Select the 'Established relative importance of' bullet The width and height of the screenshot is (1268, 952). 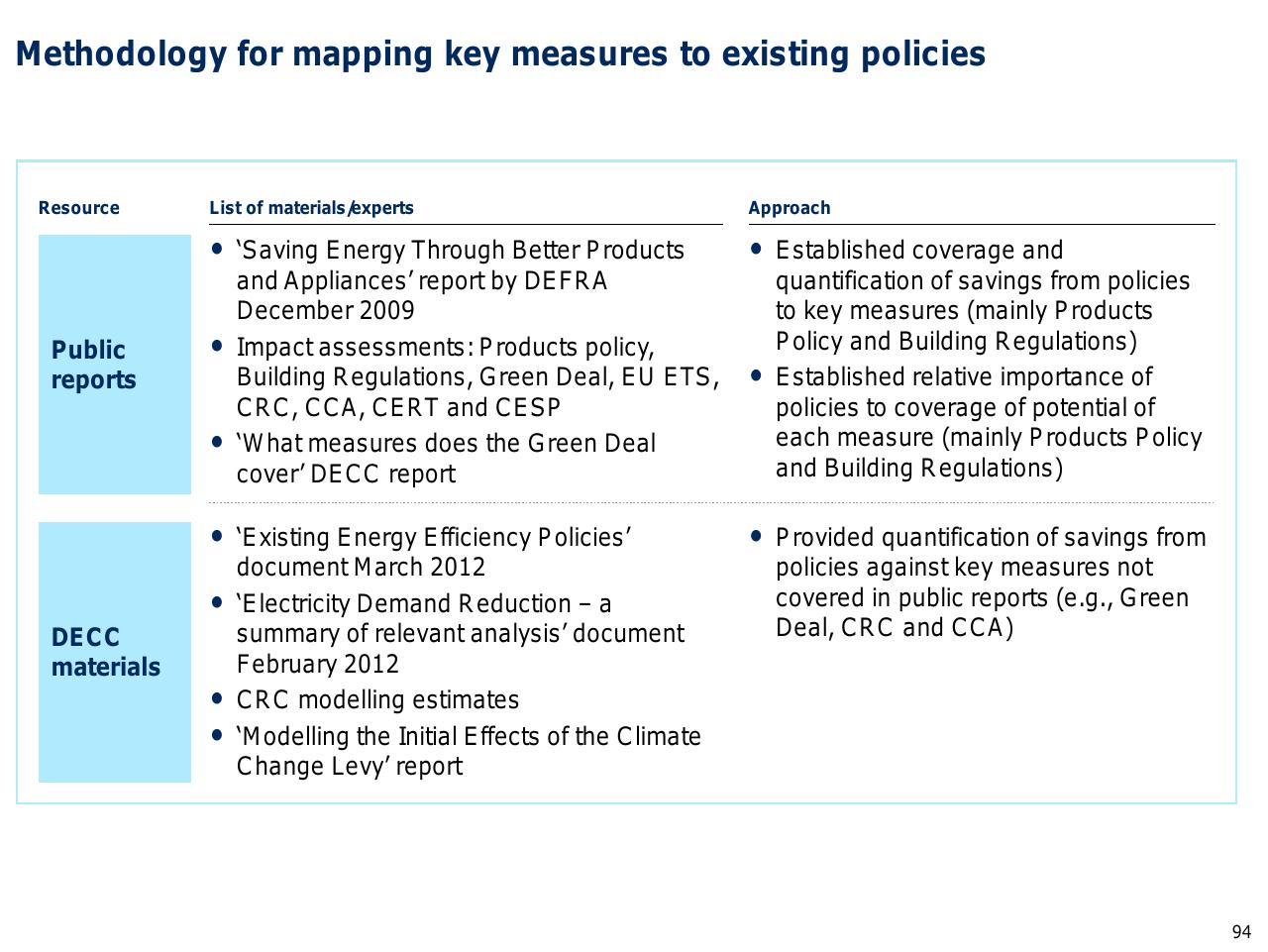[x=976, y=422]
